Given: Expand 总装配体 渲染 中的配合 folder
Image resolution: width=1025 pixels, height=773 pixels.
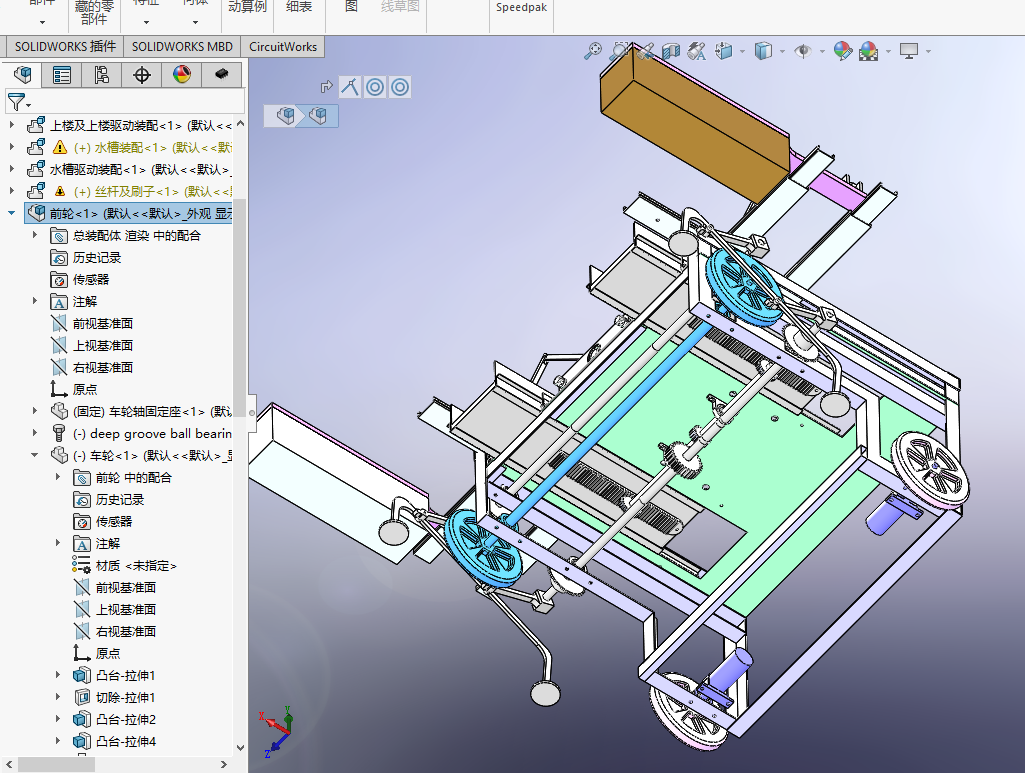Looking at the screenshot, I should [35, 235].
